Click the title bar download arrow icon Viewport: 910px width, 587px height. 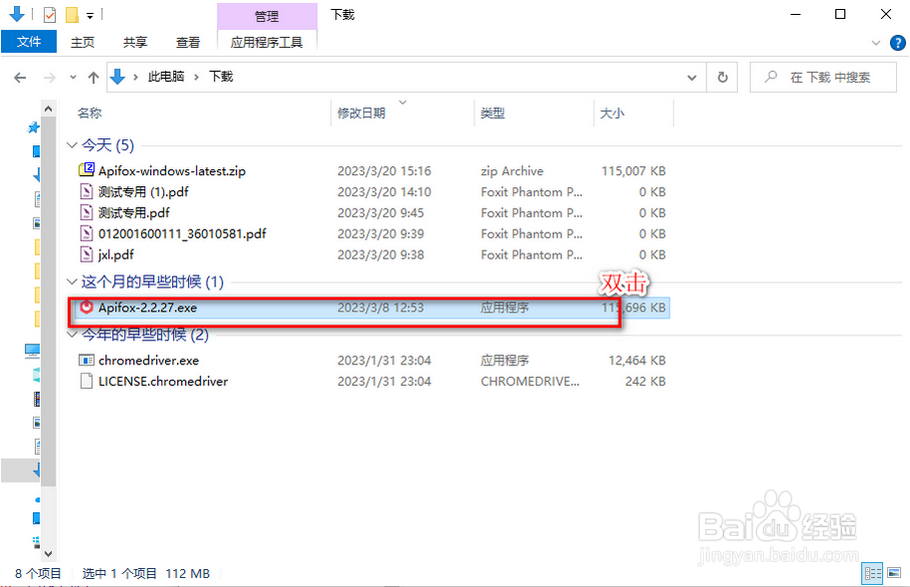click(17, 14)
